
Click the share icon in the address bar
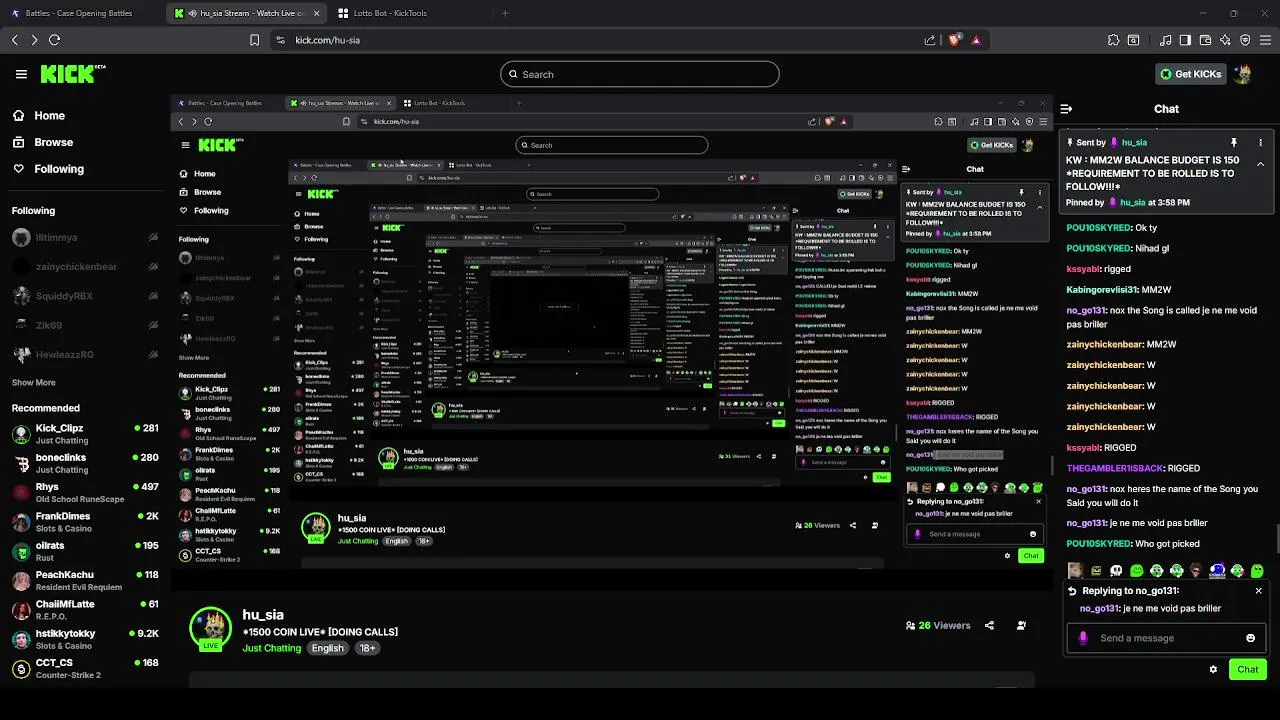(x=930, y=40)
